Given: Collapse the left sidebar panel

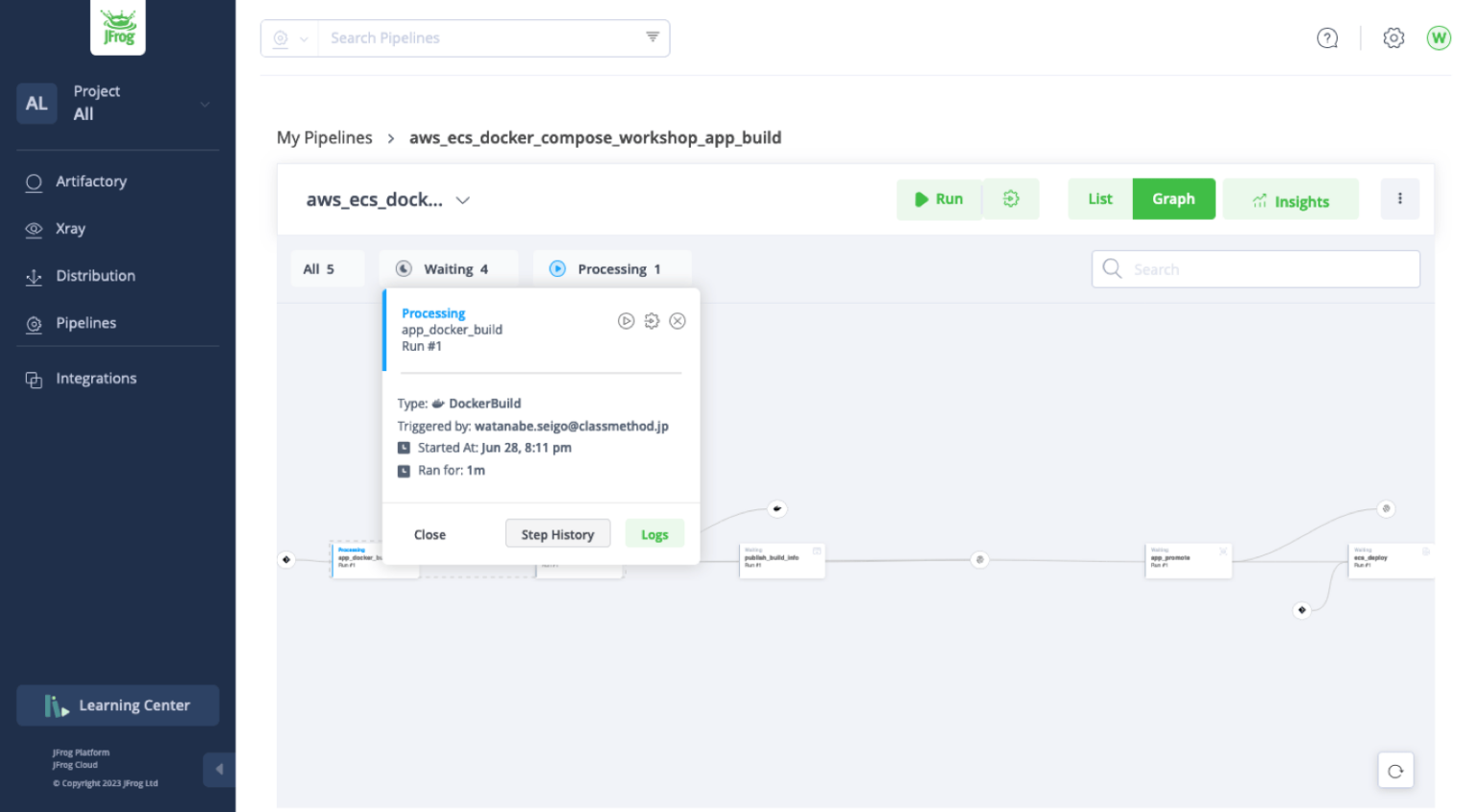Looking at the screenshot, I should 219,770.
